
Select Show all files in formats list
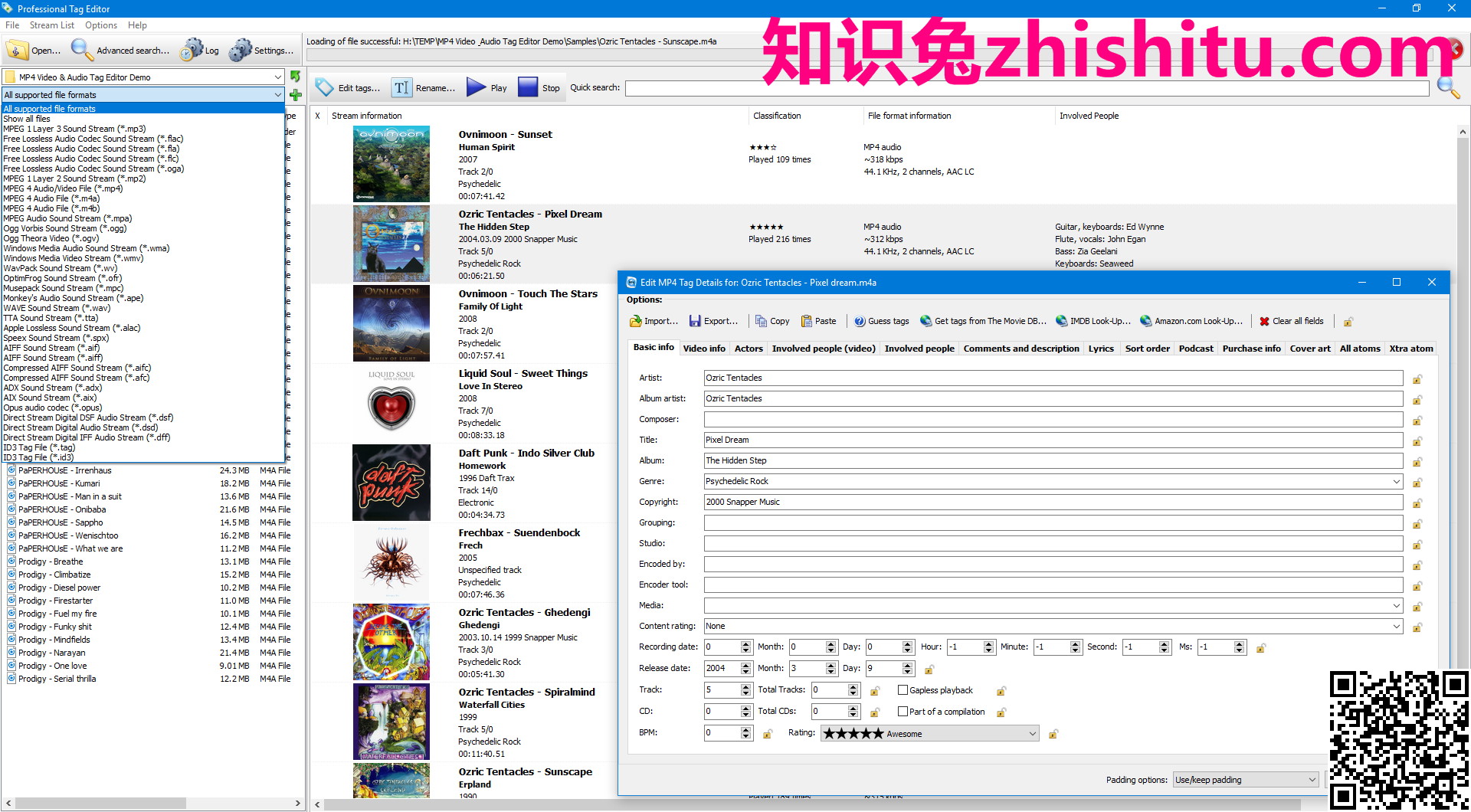[27, 119]
